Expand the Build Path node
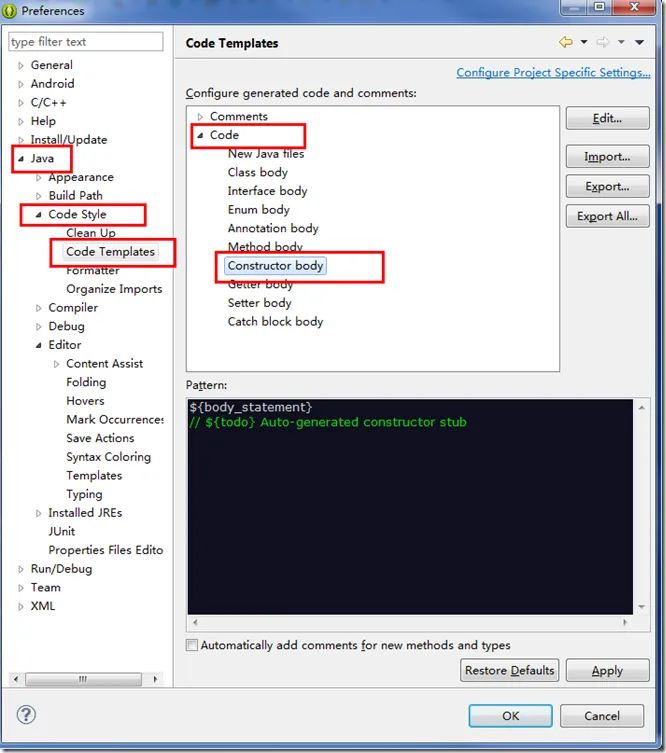 [x=38, y=196]
